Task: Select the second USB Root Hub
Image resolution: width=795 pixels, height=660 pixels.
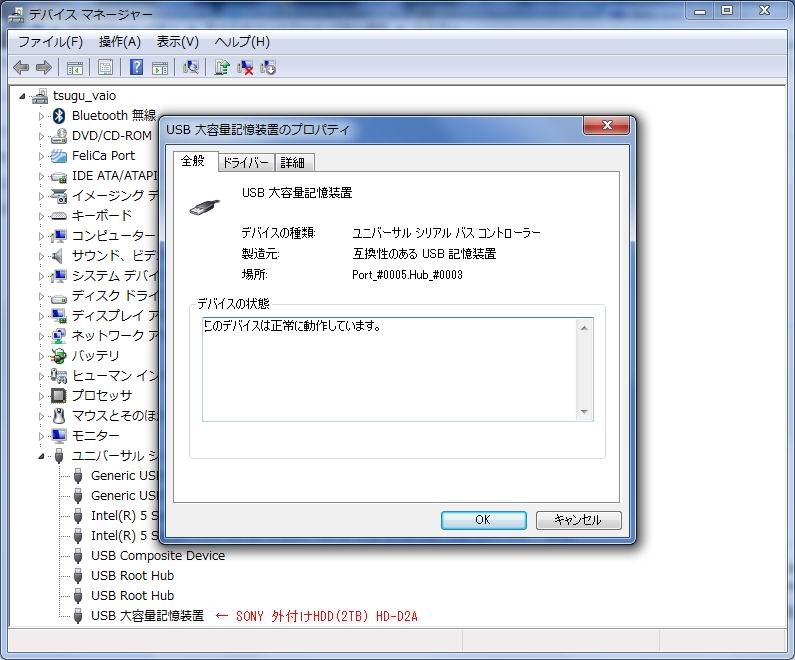Action: coord(132,596)
